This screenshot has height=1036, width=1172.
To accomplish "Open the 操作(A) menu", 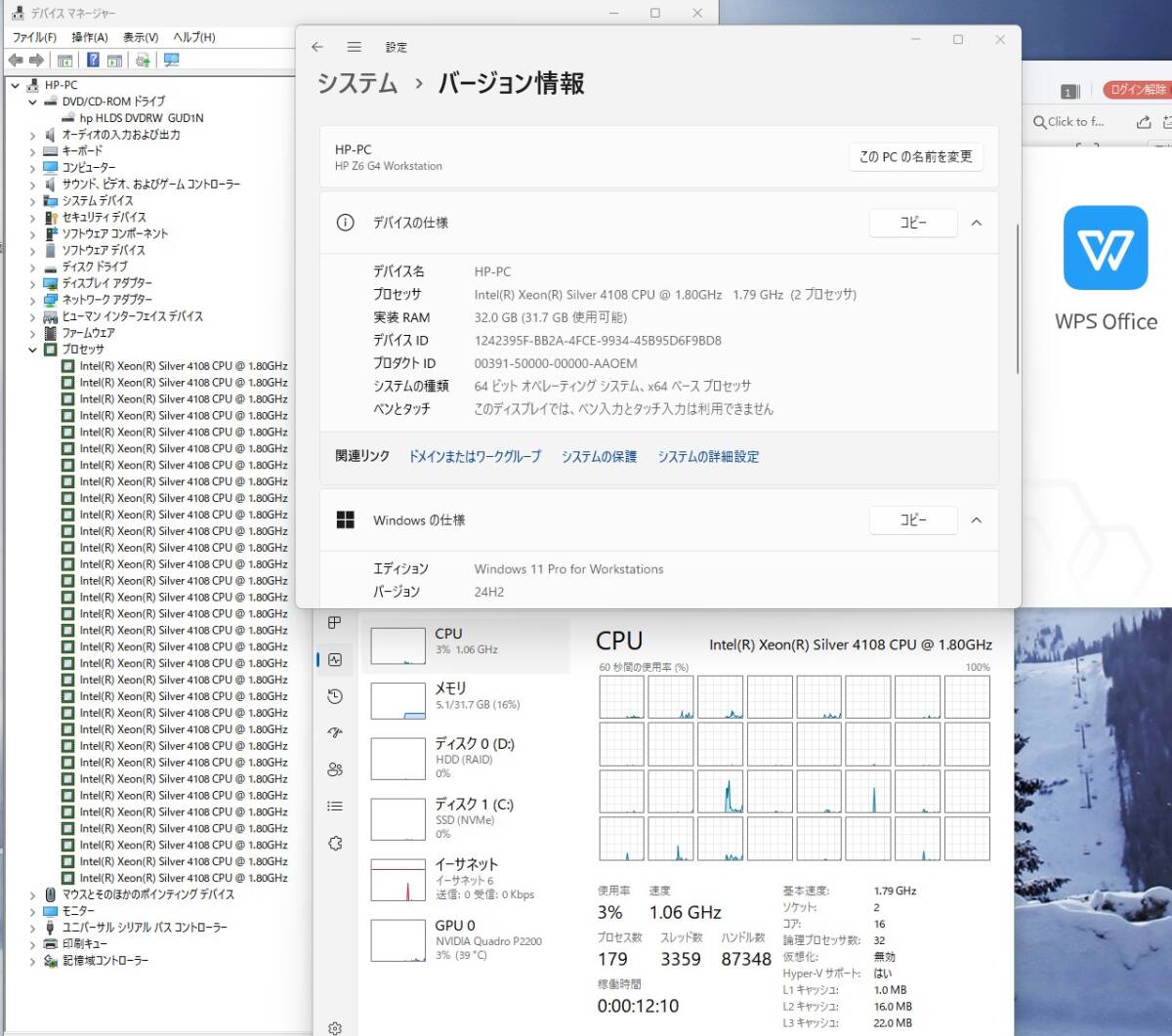I will 90,37.
